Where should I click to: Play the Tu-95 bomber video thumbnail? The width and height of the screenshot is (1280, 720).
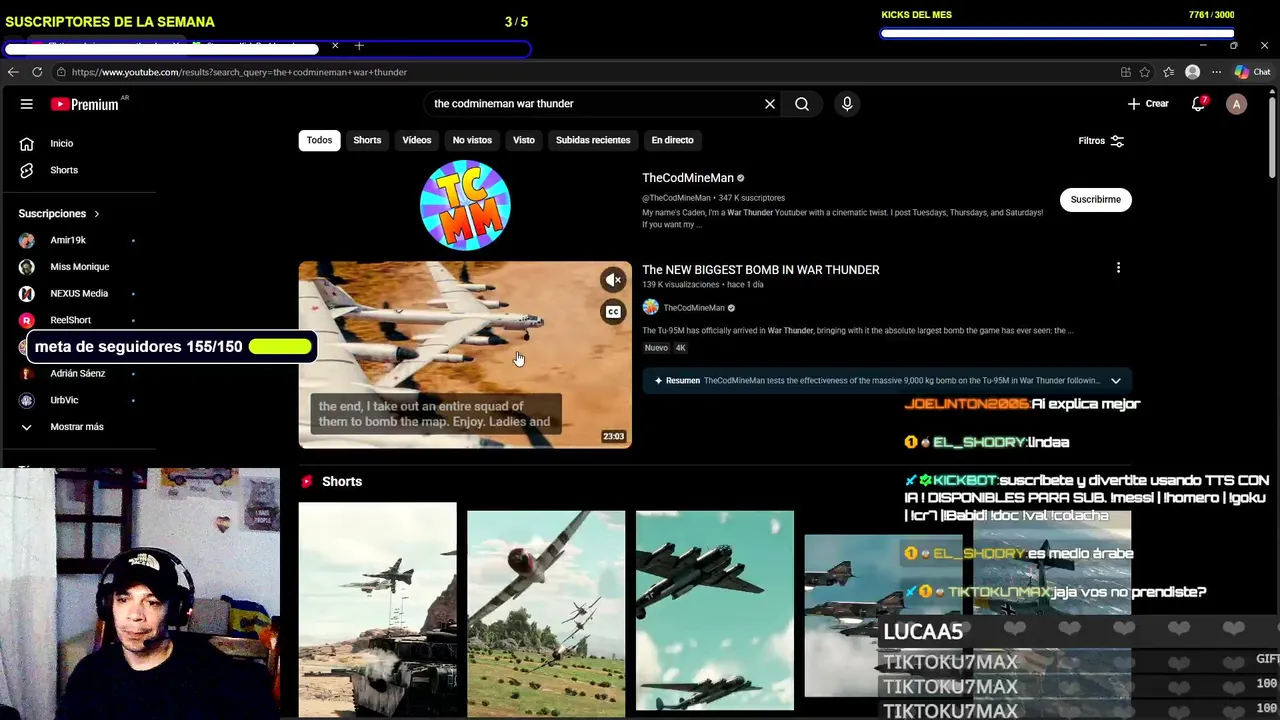pos(465,355)
